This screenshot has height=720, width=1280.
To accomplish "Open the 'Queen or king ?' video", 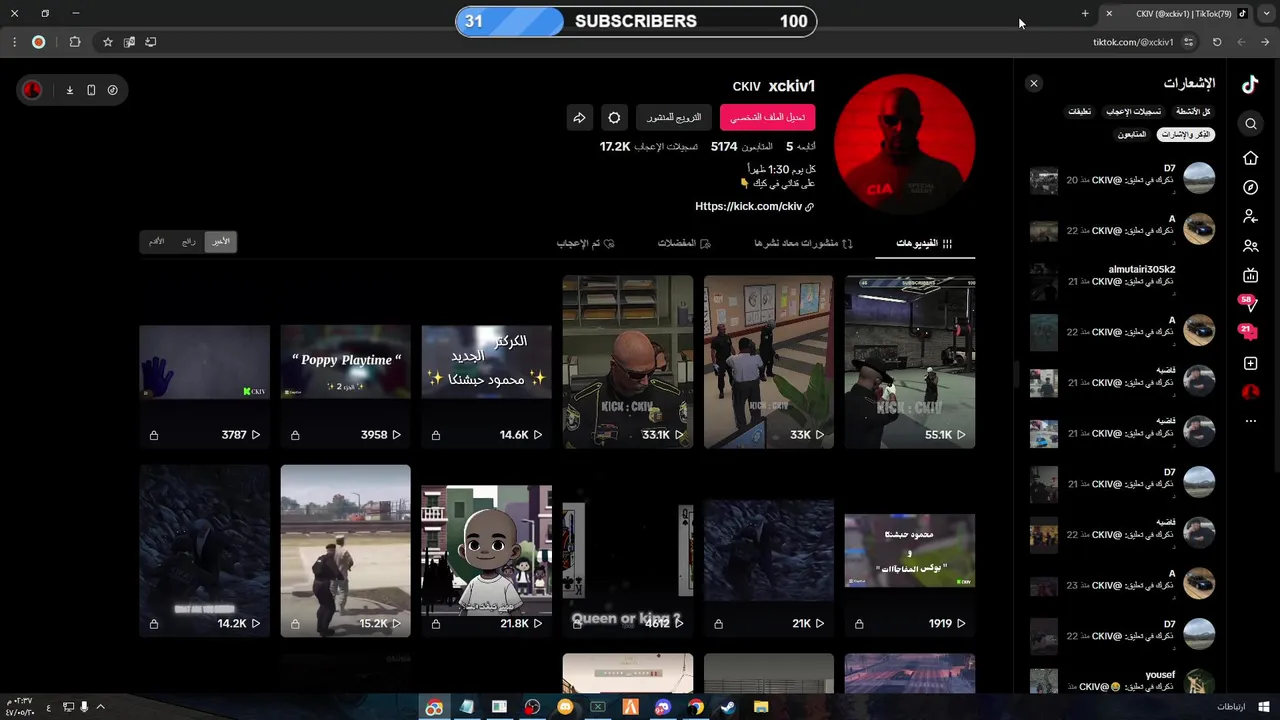I will pos(627,550).
